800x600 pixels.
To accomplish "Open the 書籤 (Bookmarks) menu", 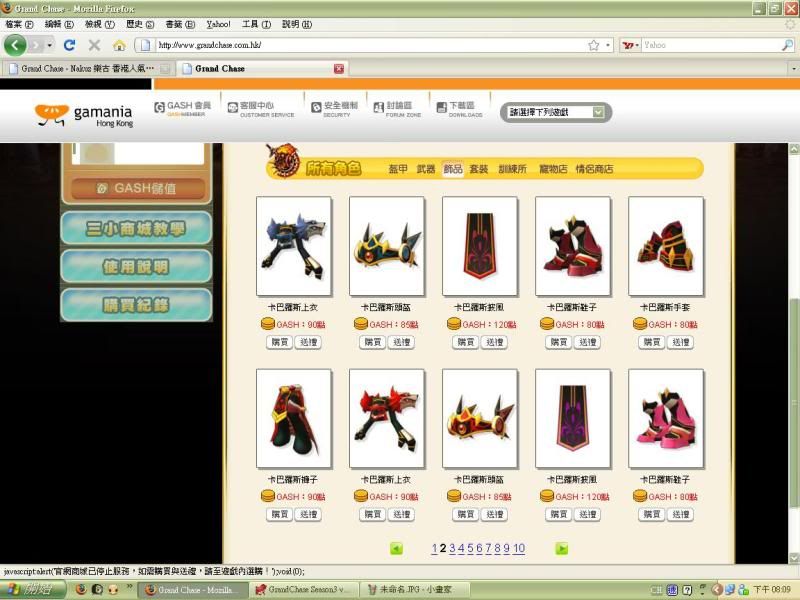I will 180,24.
